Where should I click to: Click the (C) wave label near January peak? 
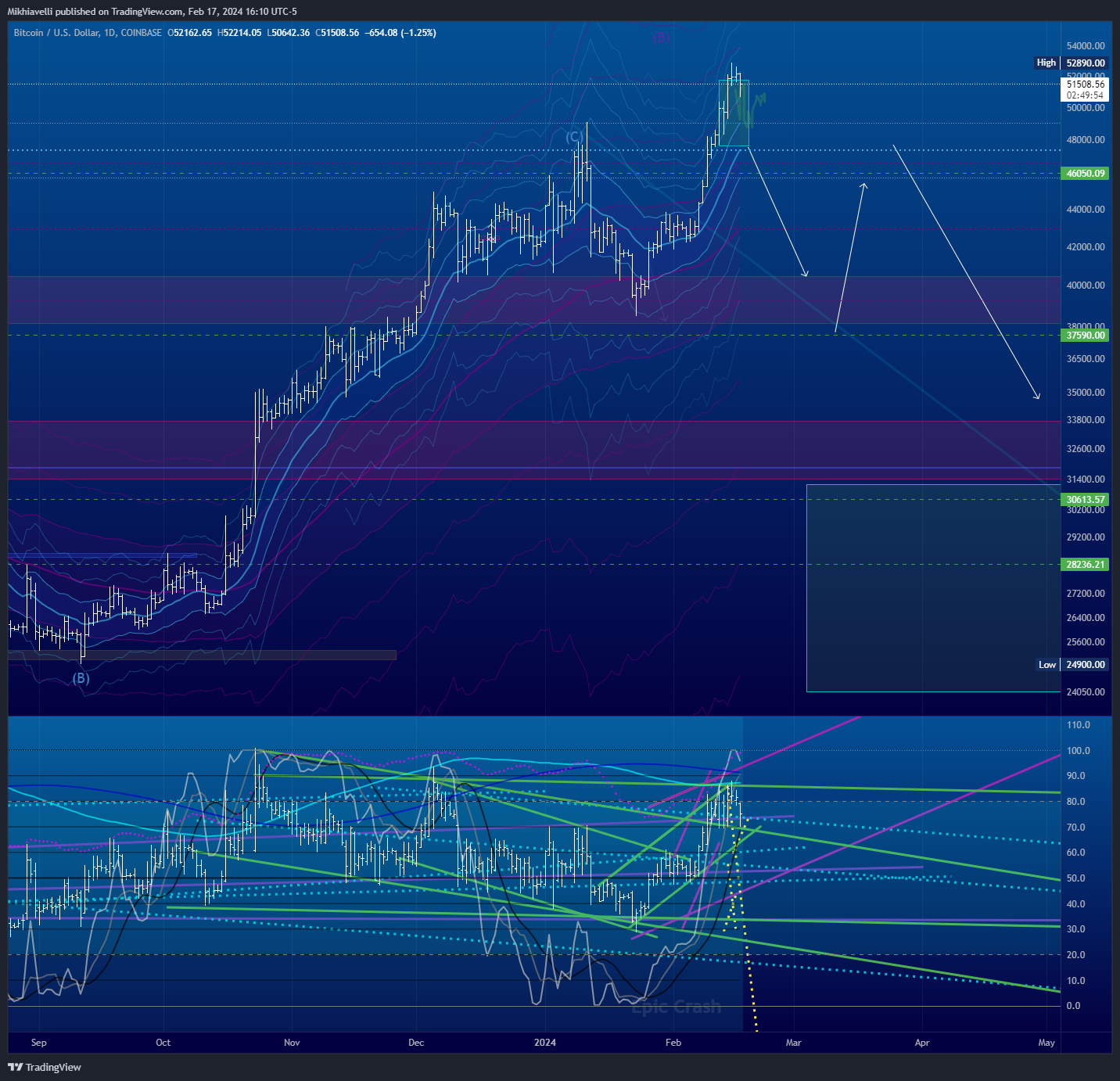575,138
